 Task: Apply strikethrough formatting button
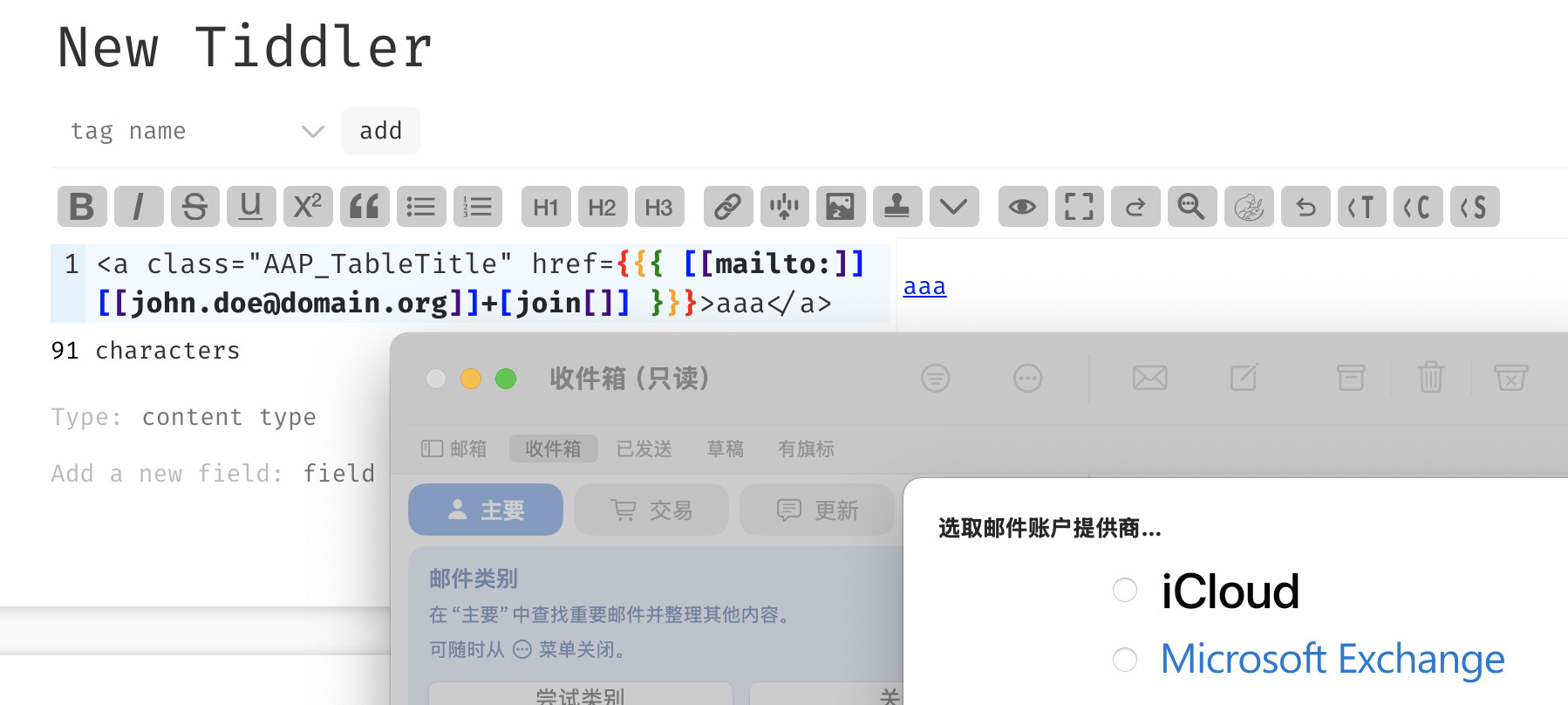[x=195, y=207]
